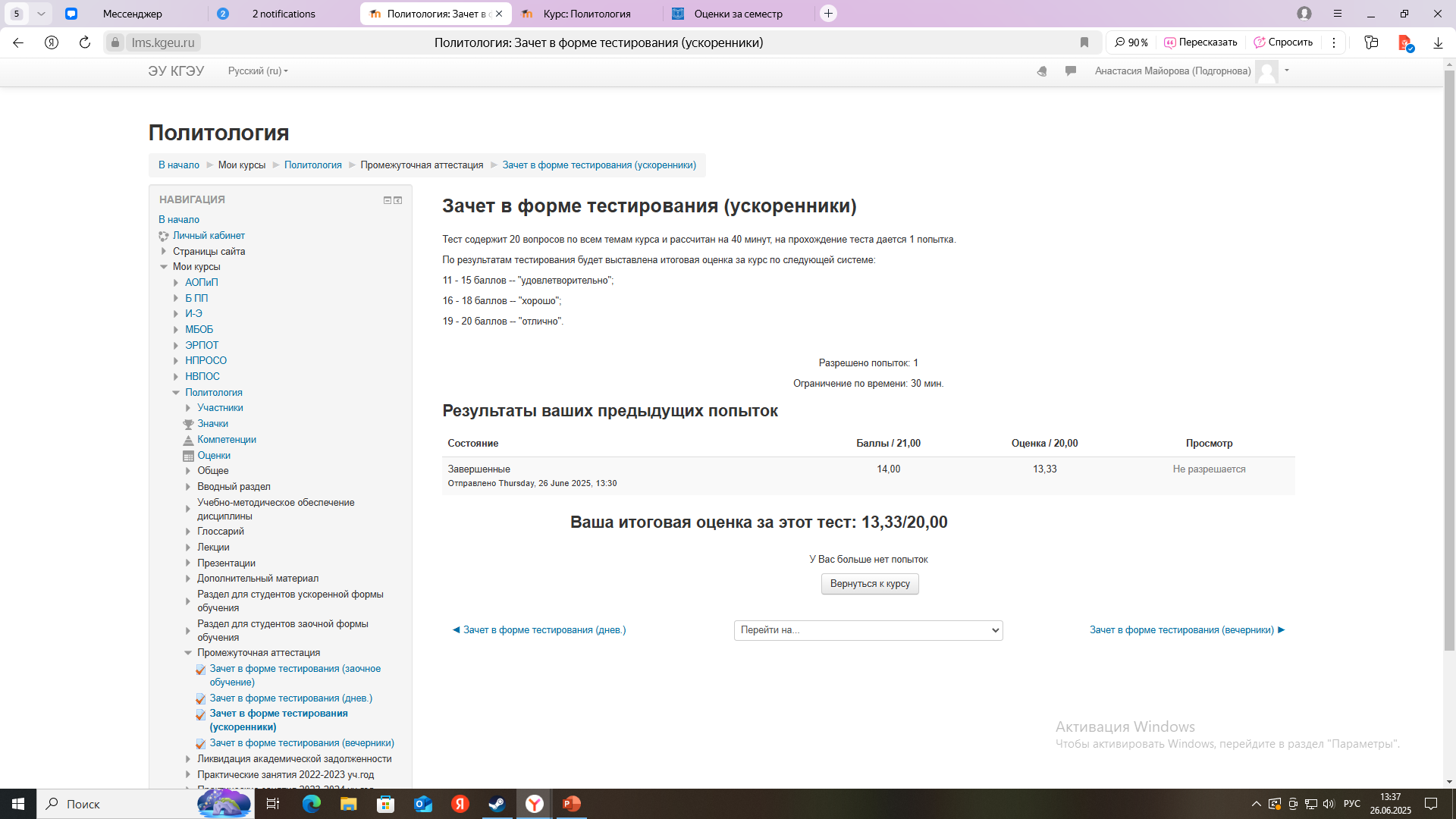The image size is (1456, 819).
Task: Open browser hamburger menu icon
Action: (x=1338, y=14)
